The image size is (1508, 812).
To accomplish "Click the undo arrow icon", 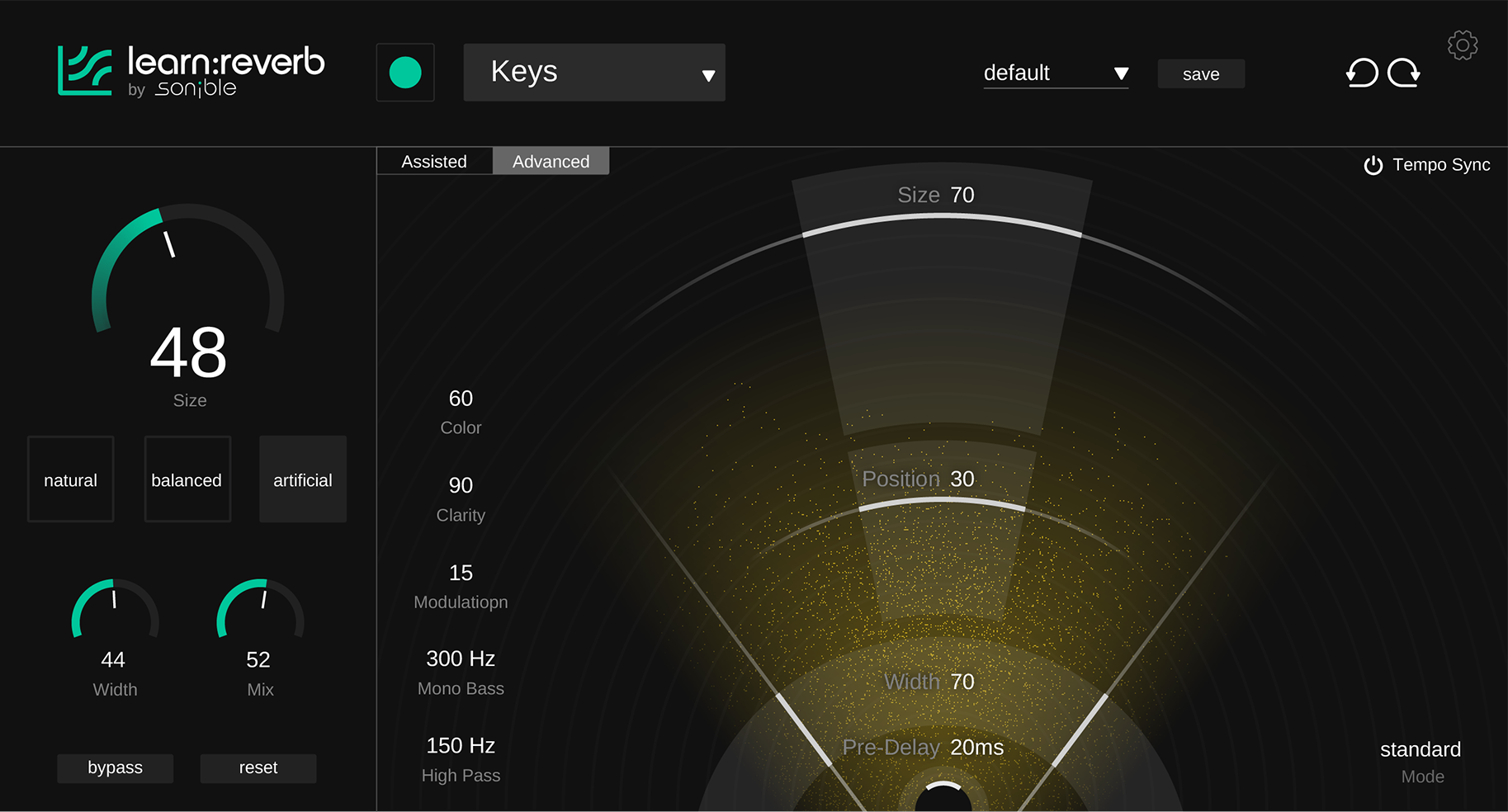I will click(1362, 73).
